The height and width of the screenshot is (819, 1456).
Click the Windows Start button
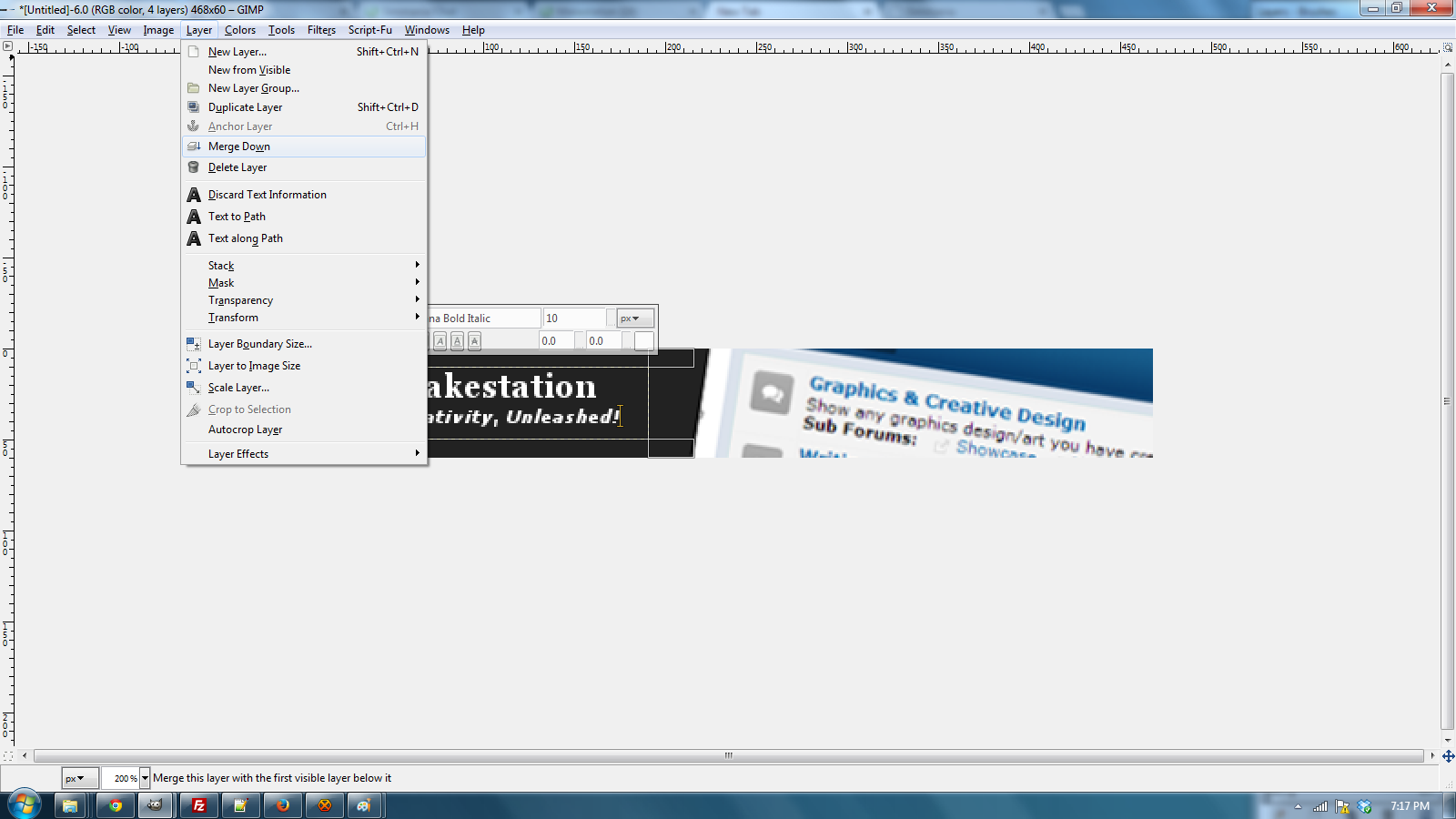pos(24,805)
